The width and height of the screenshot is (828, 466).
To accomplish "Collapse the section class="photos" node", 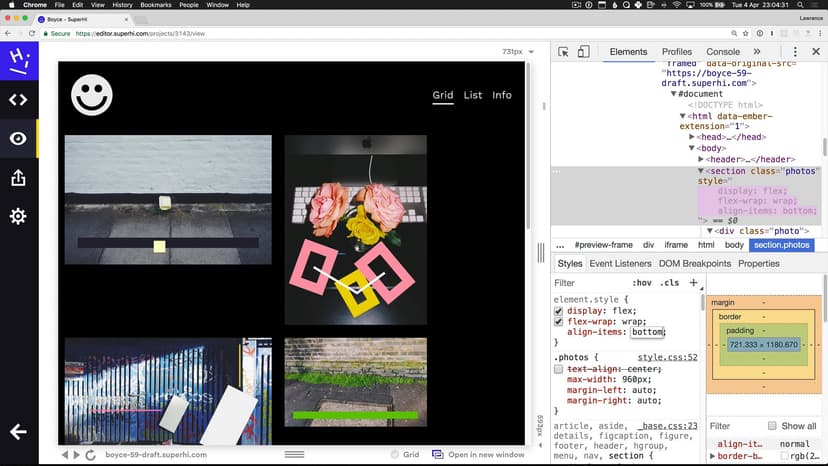I will [701, 171].
